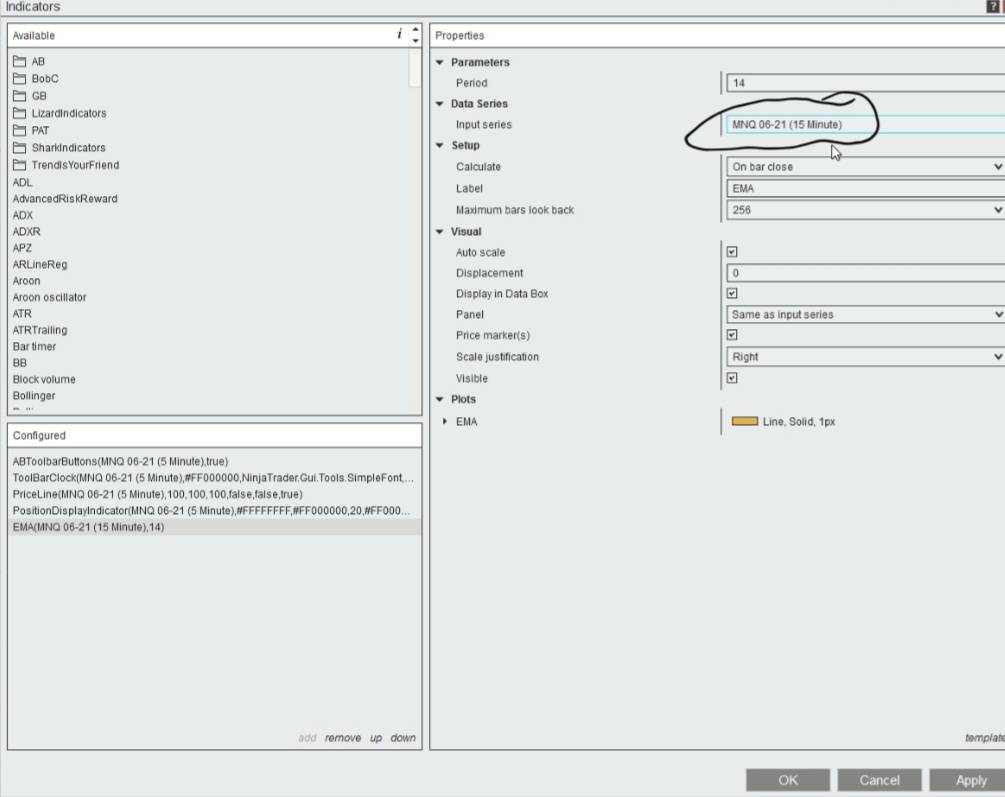The image size is (1005, 797).
Task: Open the Panel dropdown
Action: (865, 314)
